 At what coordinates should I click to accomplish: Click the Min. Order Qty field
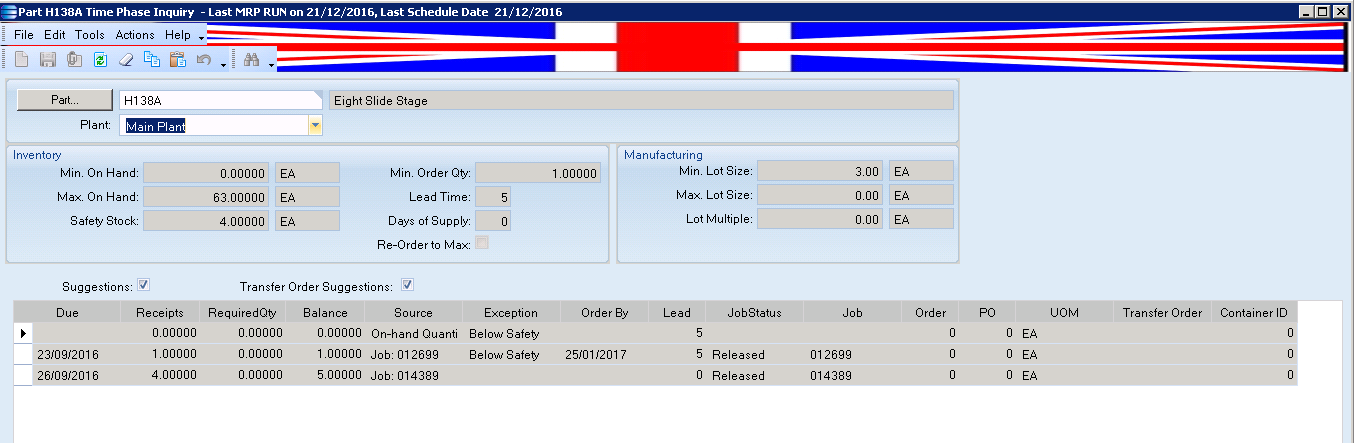pos(538,173)
